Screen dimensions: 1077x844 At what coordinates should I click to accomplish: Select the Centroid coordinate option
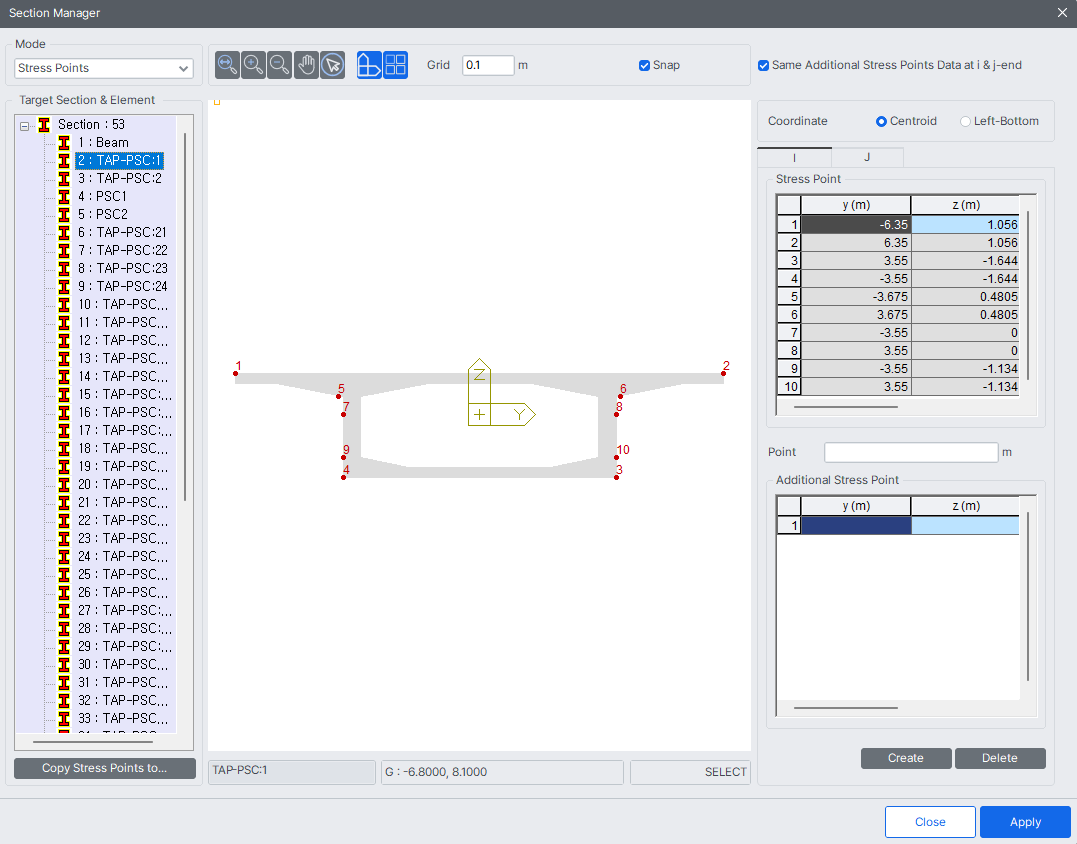(881, 122)
